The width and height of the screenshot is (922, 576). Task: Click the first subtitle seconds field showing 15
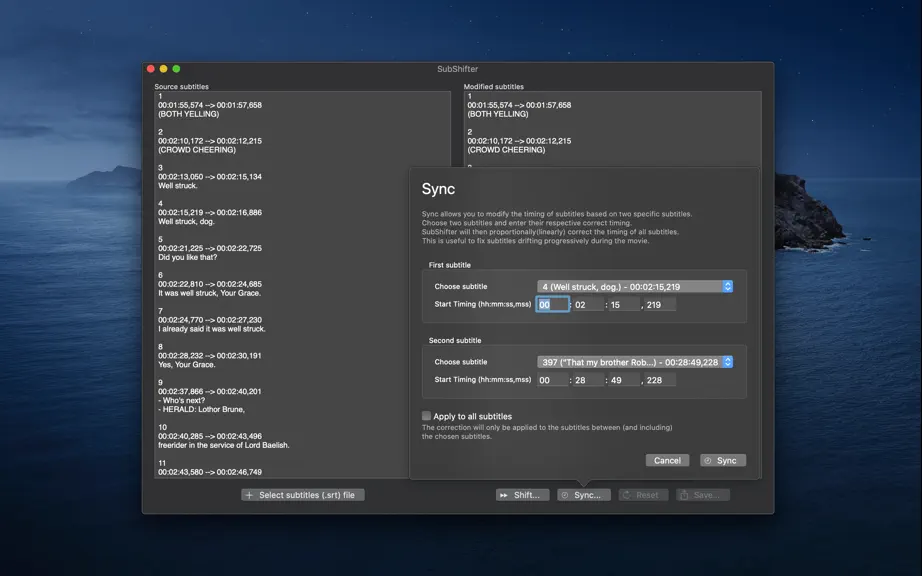click(624, 304)
